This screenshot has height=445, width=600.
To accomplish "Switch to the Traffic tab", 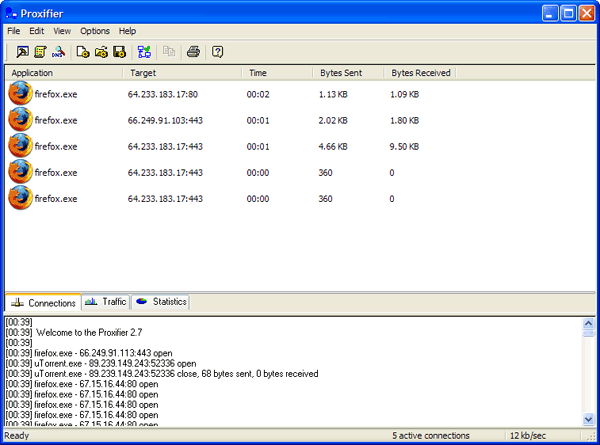I will click(106, 302).
